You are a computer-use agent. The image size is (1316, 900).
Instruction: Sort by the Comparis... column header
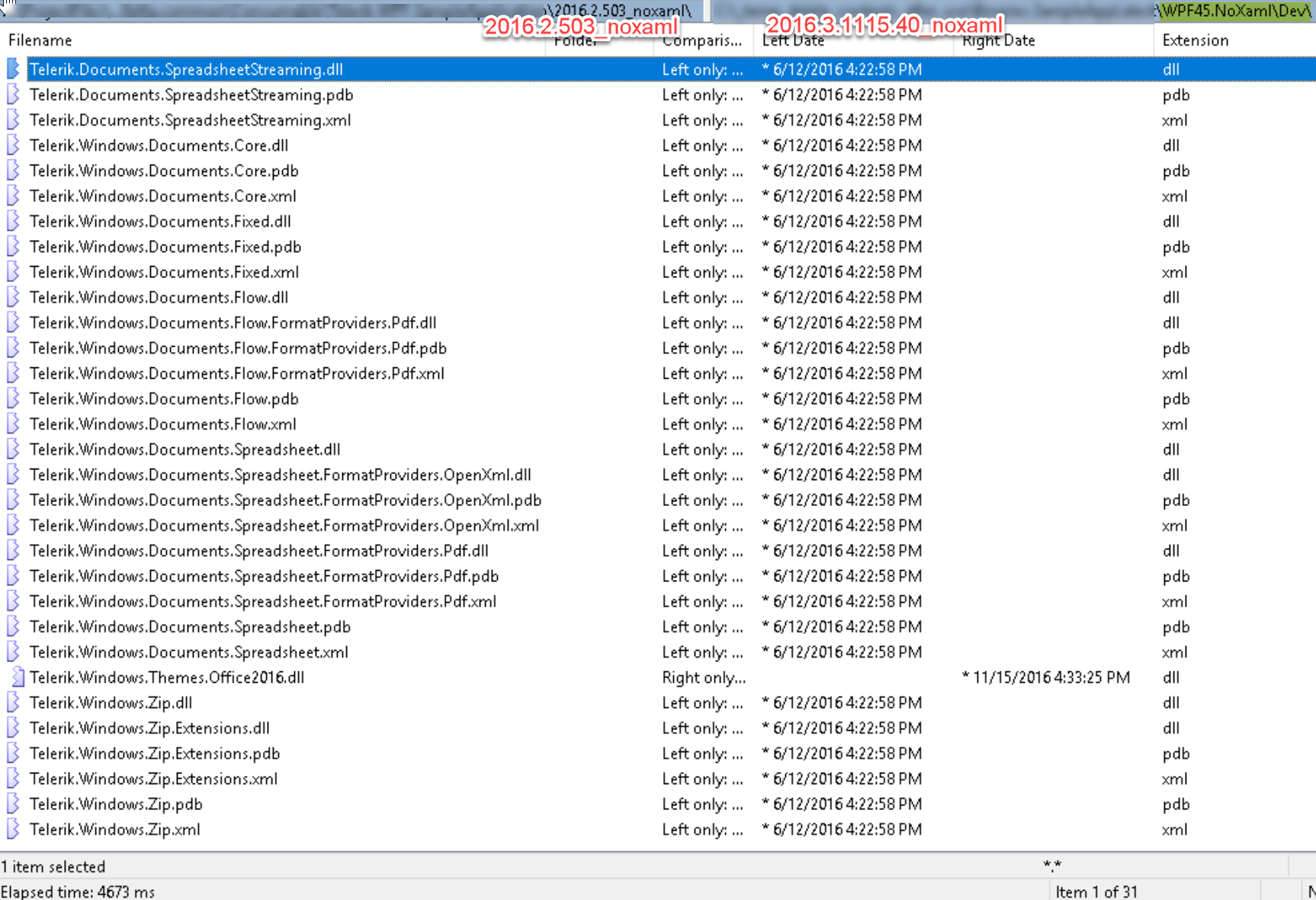pos(702,40)
